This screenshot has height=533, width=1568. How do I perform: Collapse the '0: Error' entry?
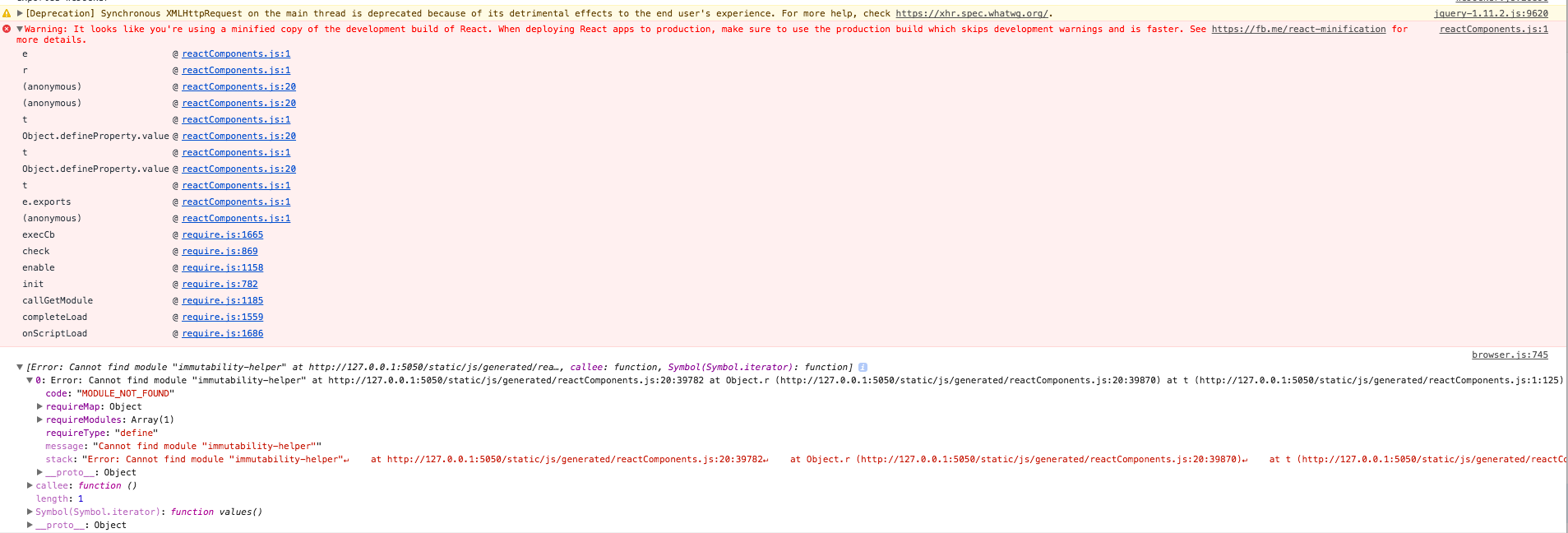30,381
